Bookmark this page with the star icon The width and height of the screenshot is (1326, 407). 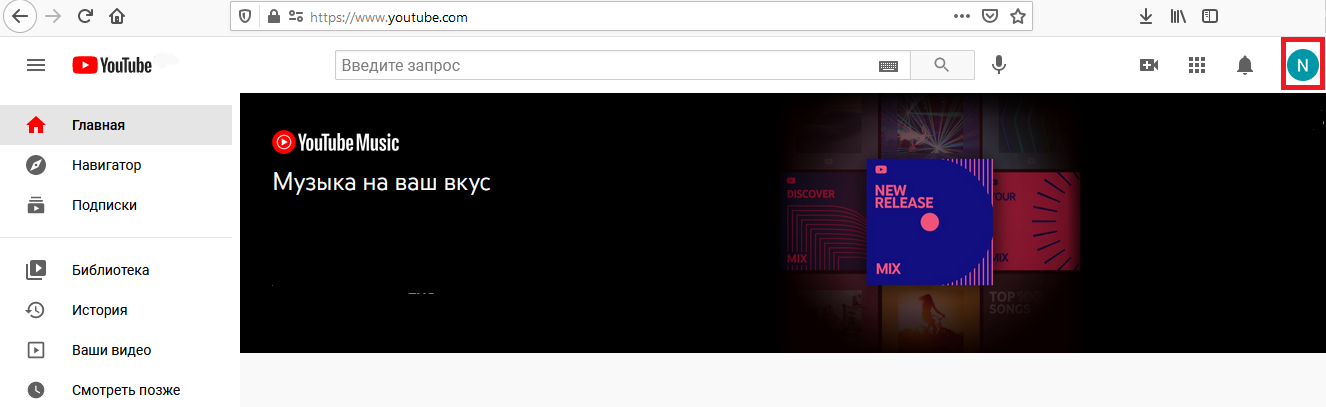pyautogui.click(x=1017, y=16)
